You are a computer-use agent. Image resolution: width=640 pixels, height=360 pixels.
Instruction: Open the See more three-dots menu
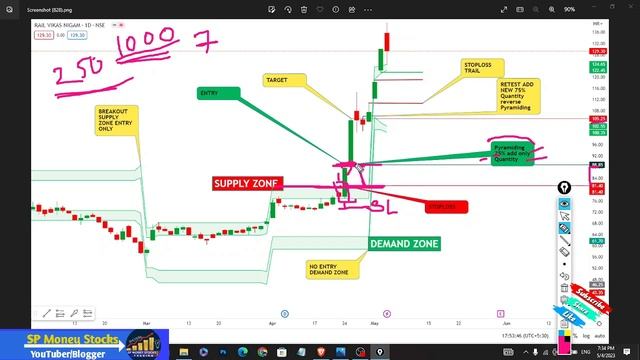[x=368, y=9]
